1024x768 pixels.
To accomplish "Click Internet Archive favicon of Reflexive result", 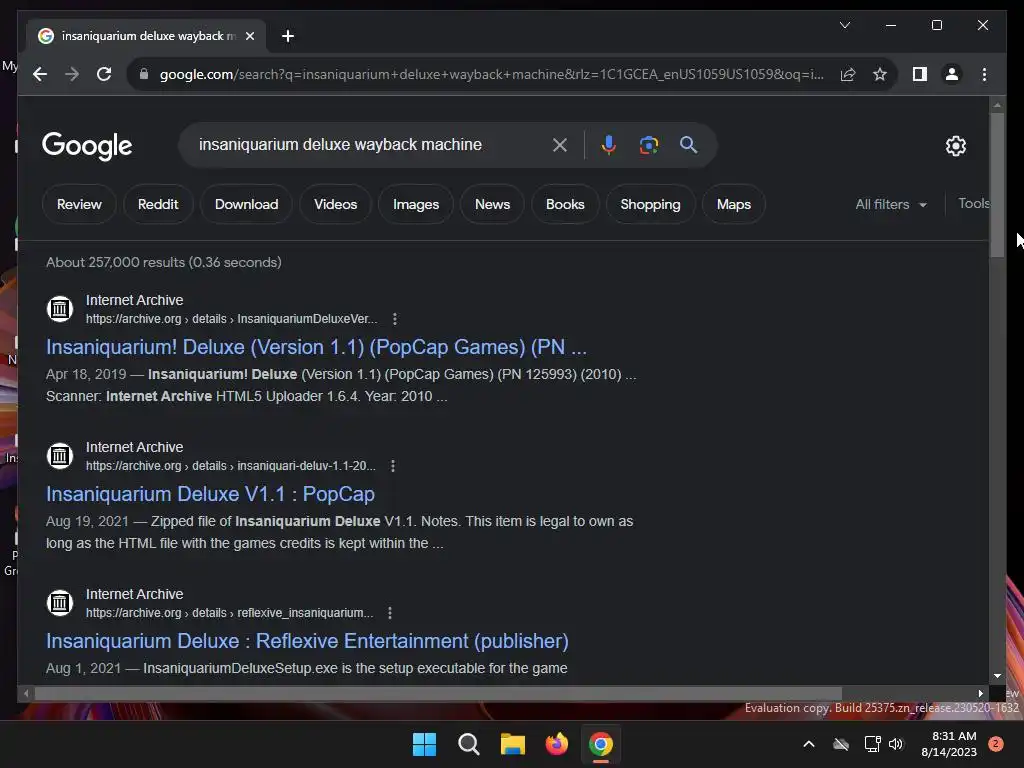I will pyautogui.click(x=59, y=602).
